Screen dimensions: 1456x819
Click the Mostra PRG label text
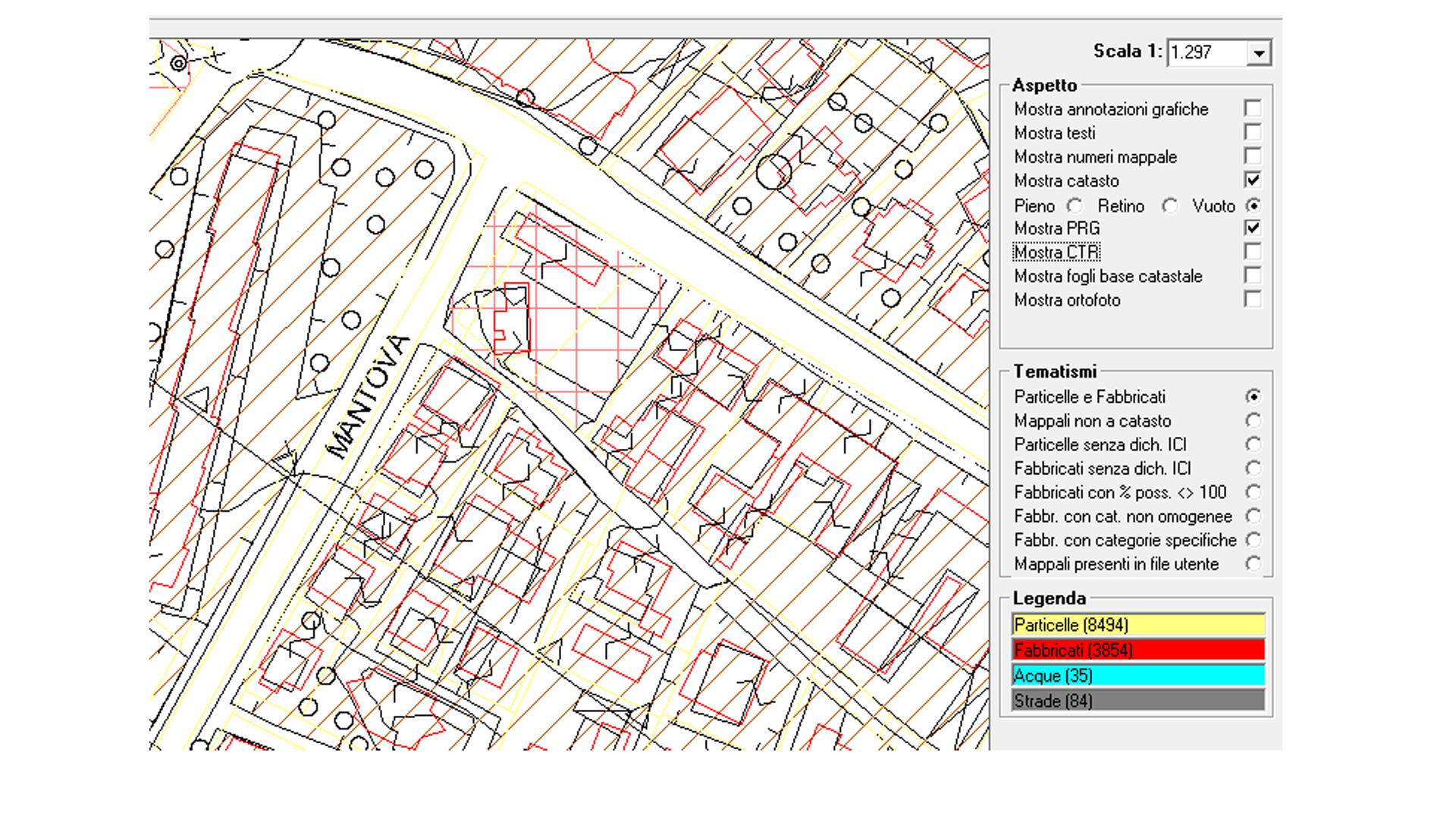pos(1056,228)
